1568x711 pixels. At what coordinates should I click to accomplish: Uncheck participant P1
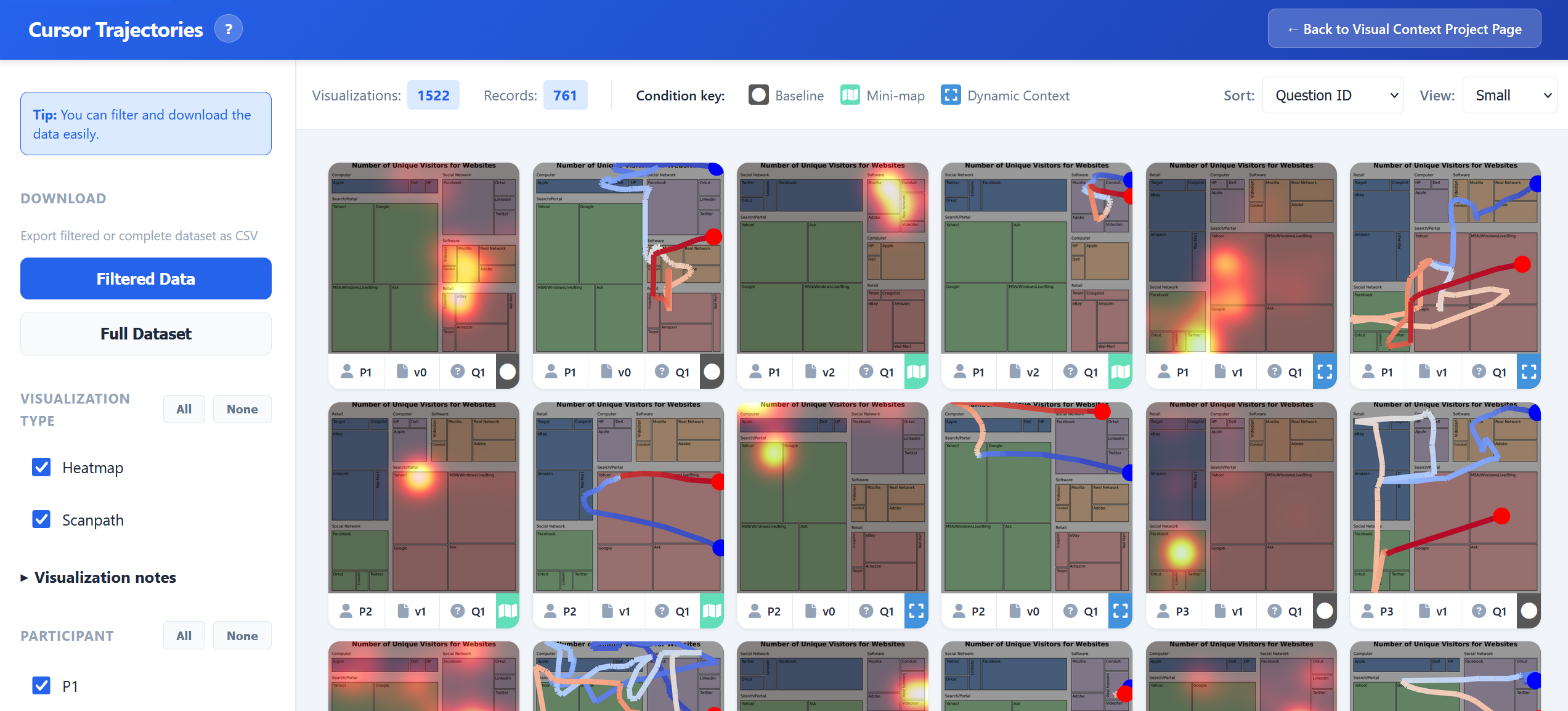[x=41, y=685]
